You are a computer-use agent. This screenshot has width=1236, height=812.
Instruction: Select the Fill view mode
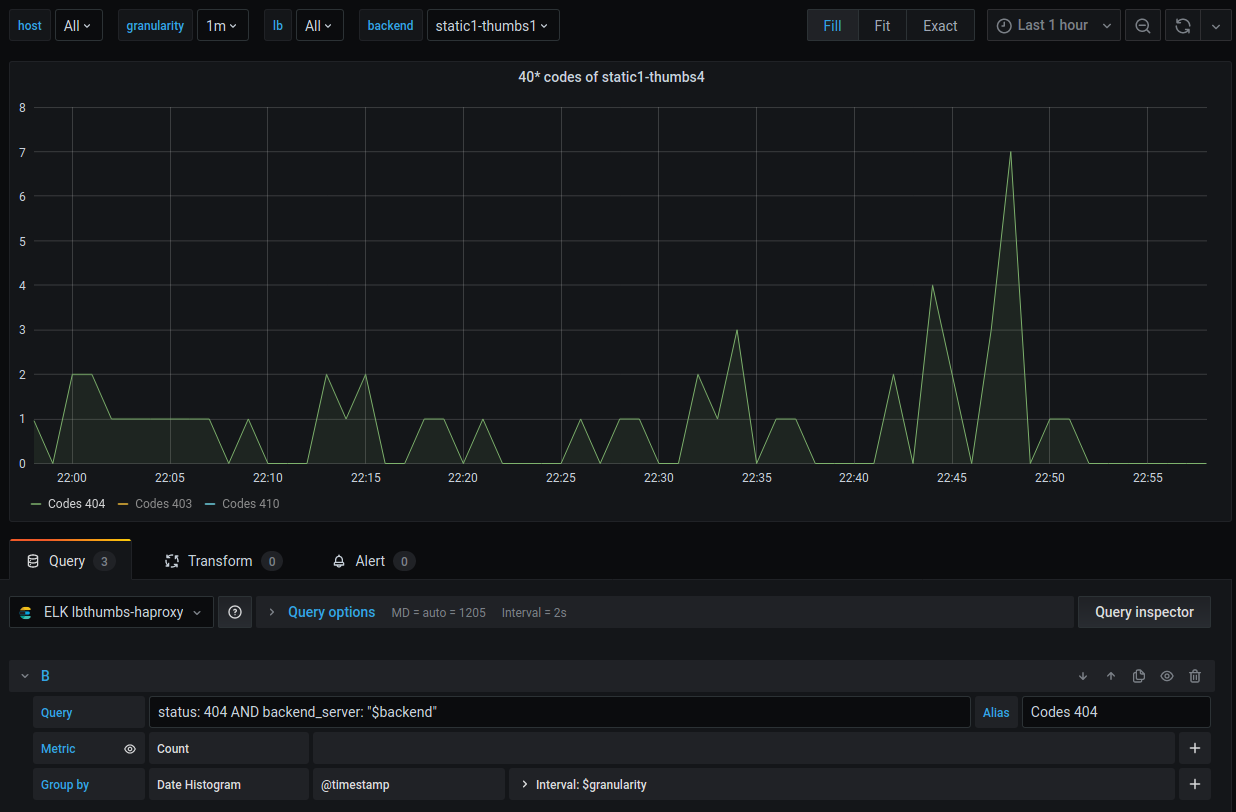pos(832,26)
